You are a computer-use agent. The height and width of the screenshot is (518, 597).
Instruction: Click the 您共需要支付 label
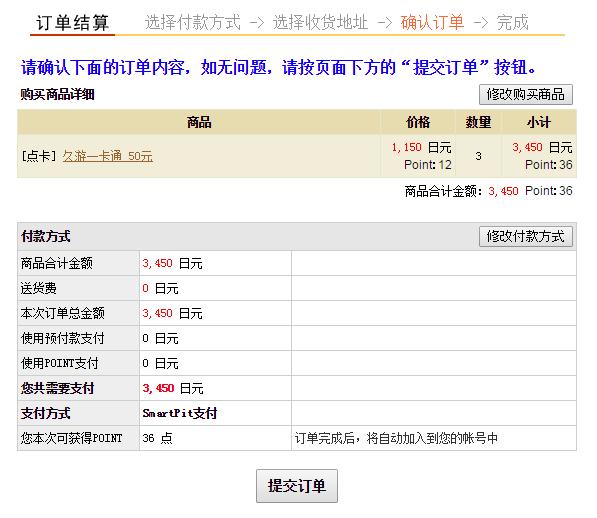57,388
